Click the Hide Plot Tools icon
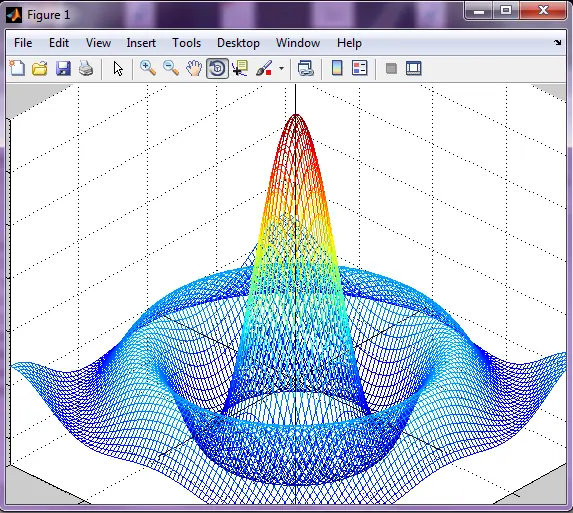 tap(391, 68)
